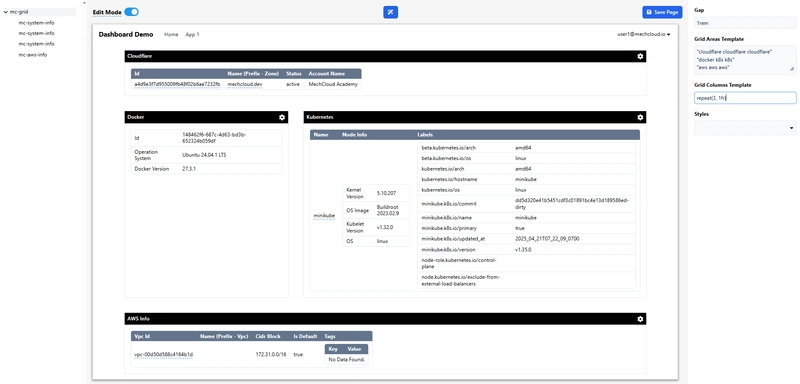The height and width of the screenshot is (384, 800).
Task: Open App 1 menu item
Action: 192,34
